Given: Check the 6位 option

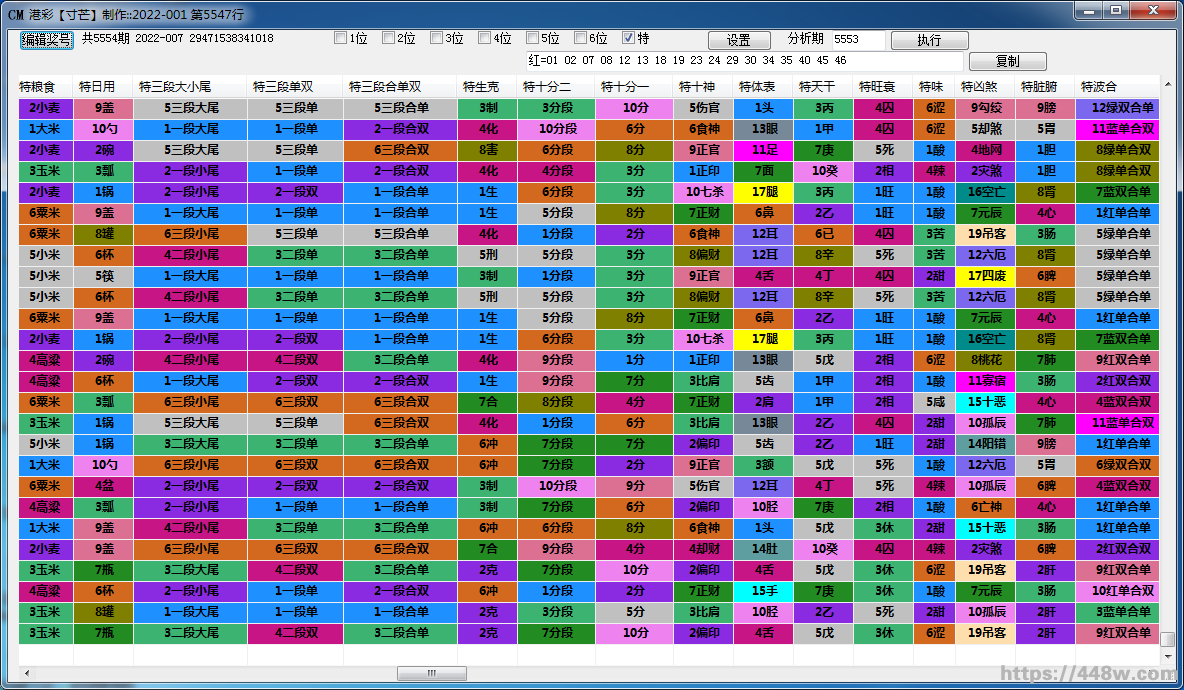Looking at the screenshot, I should coord(581,39).
